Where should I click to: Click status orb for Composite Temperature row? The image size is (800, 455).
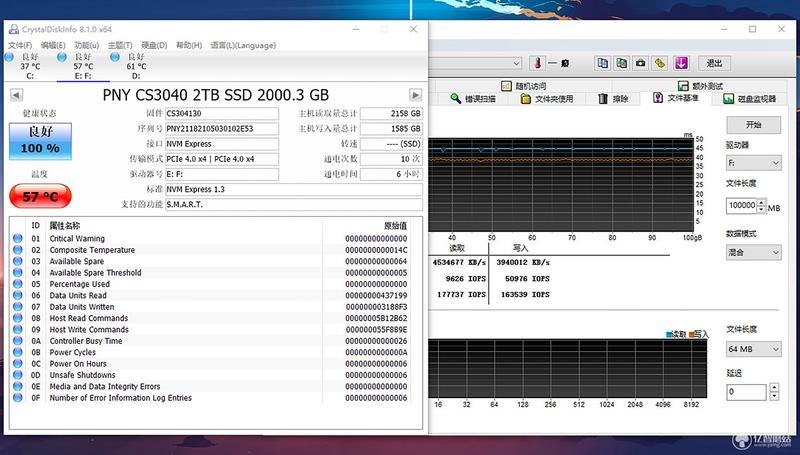(x=18, y=249)
